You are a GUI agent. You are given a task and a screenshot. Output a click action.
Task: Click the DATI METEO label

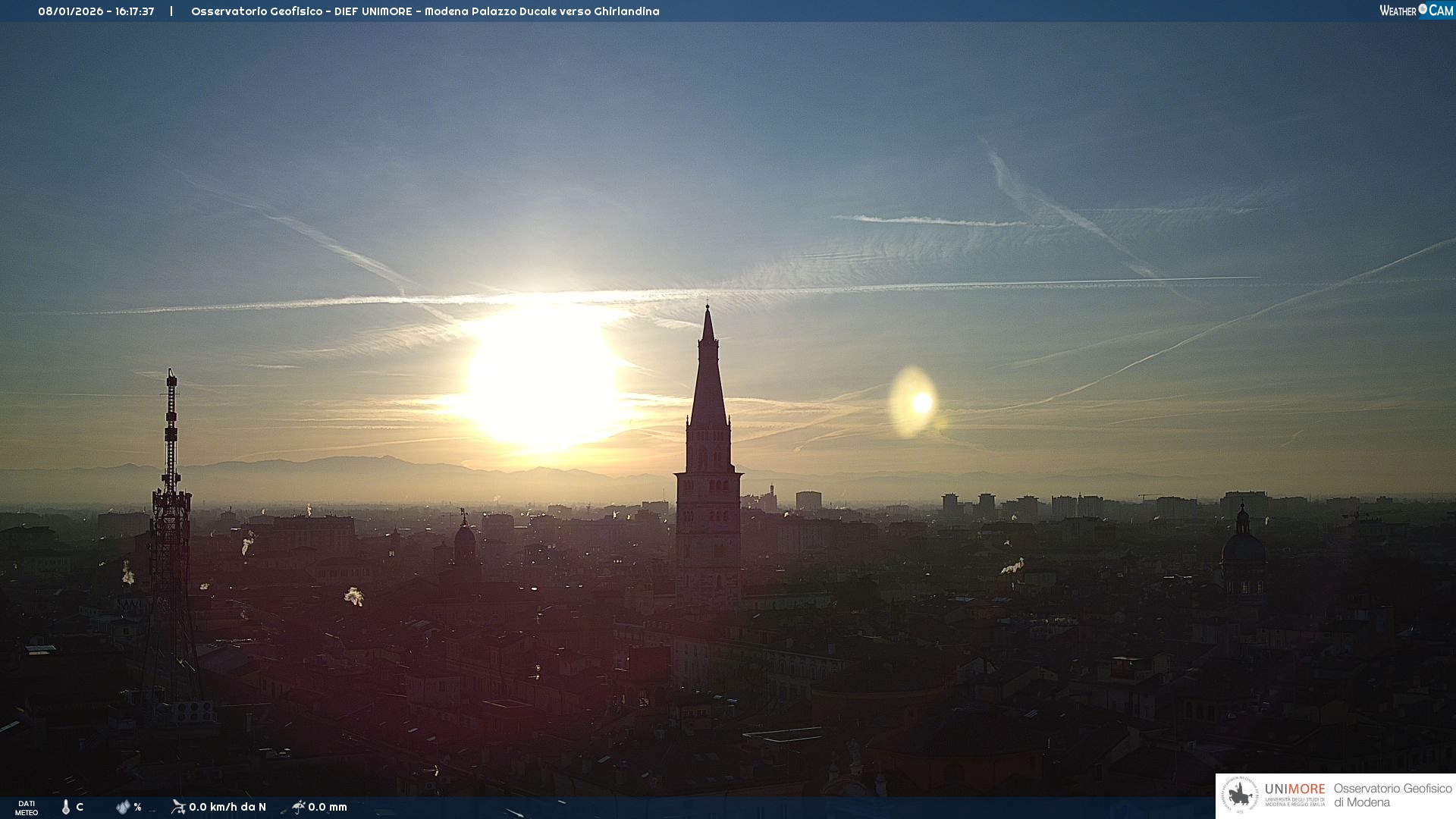click(x=27, y=808)
